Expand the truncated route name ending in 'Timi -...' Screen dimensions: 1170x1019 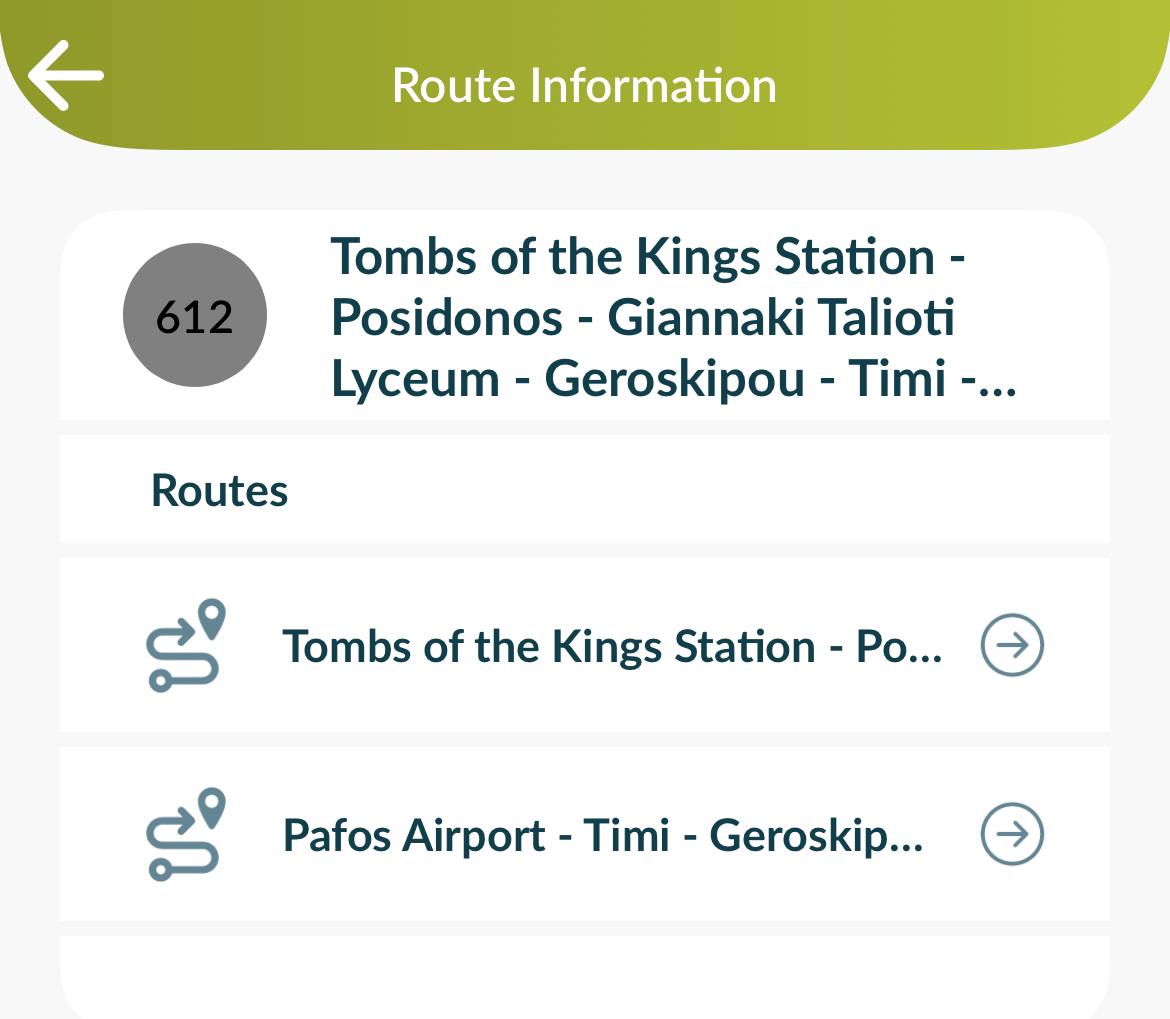click(x=989, y=379)
